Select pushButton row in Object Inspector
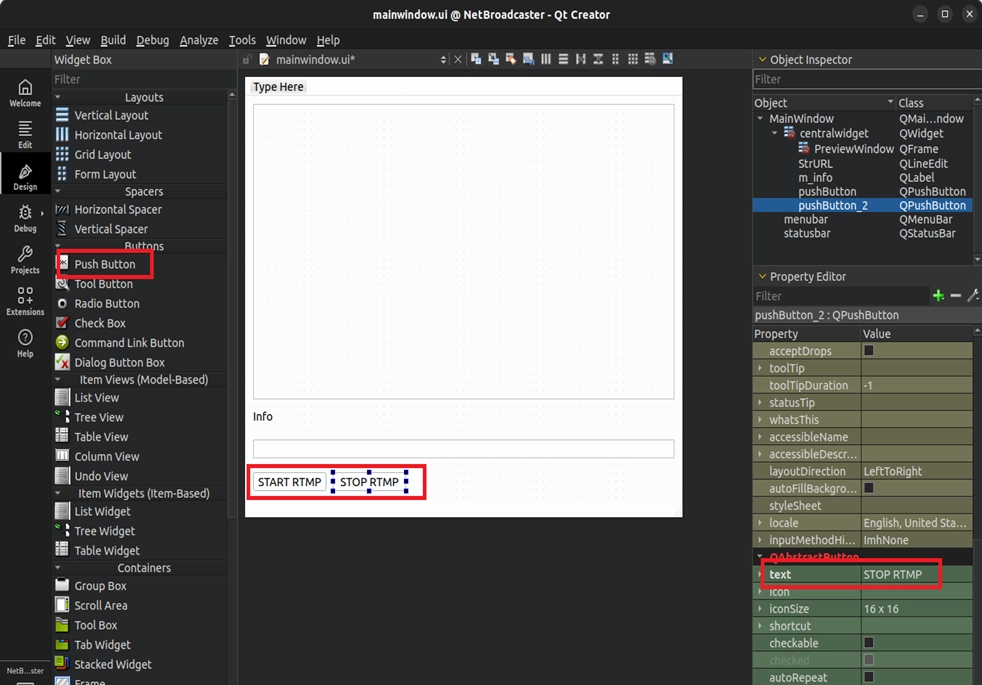Screen dimensions: 982x685 (862, 192)
